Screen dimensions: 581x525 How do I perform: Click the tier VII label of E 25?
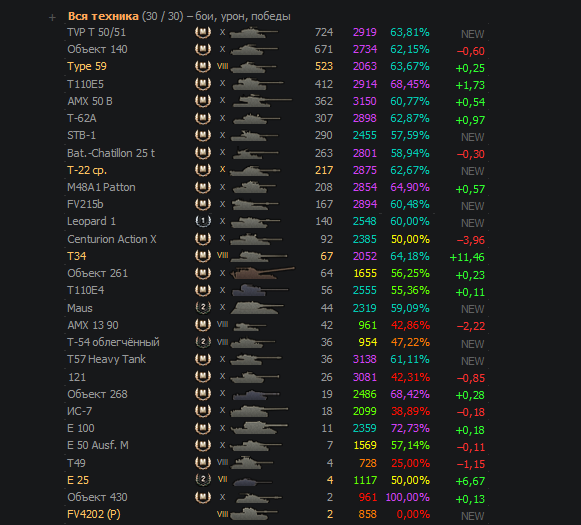(x=222, y=479)
